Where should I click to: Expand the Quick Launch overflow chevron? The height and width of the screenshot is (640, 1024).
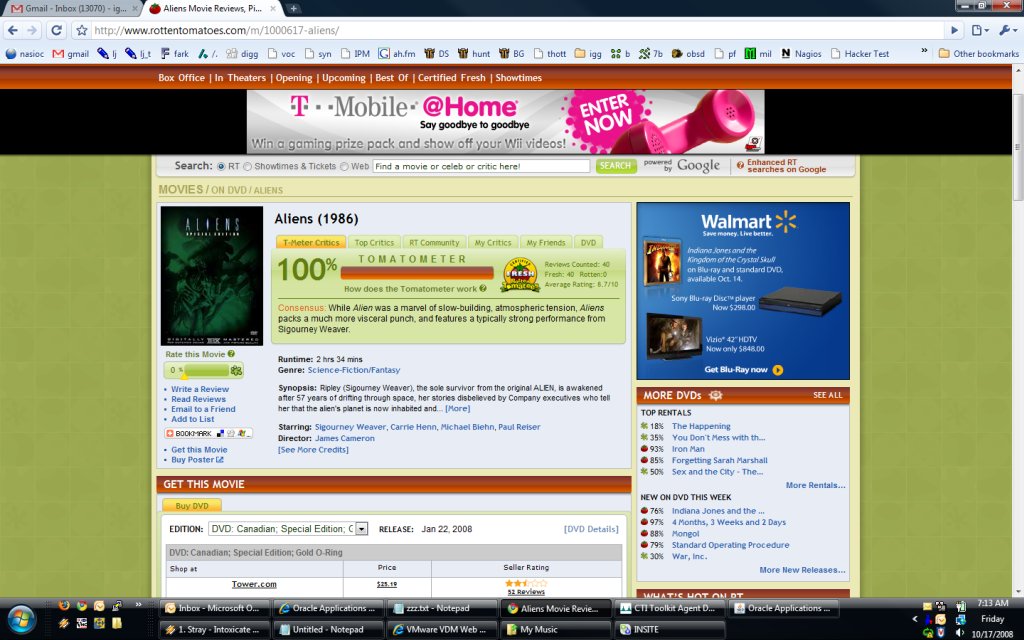[x=138, y=605]
